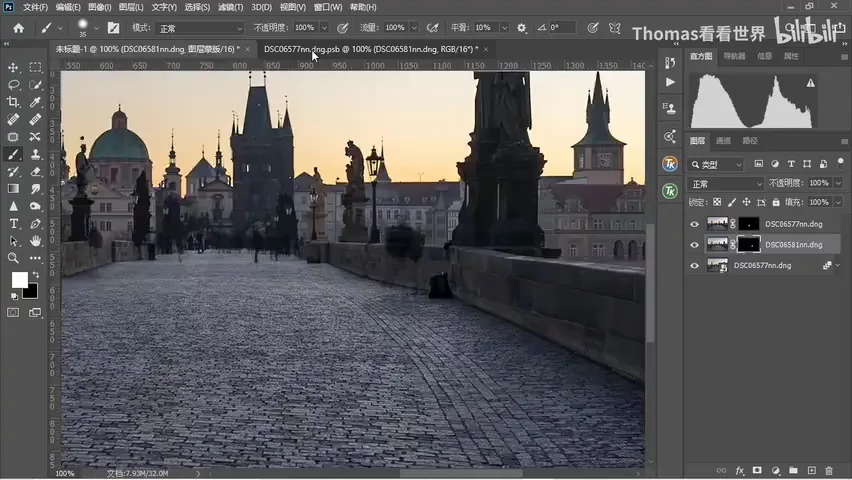
Task: Open the 窗口(W) menu
Action: pyautogui.click(x=328, y=7)
